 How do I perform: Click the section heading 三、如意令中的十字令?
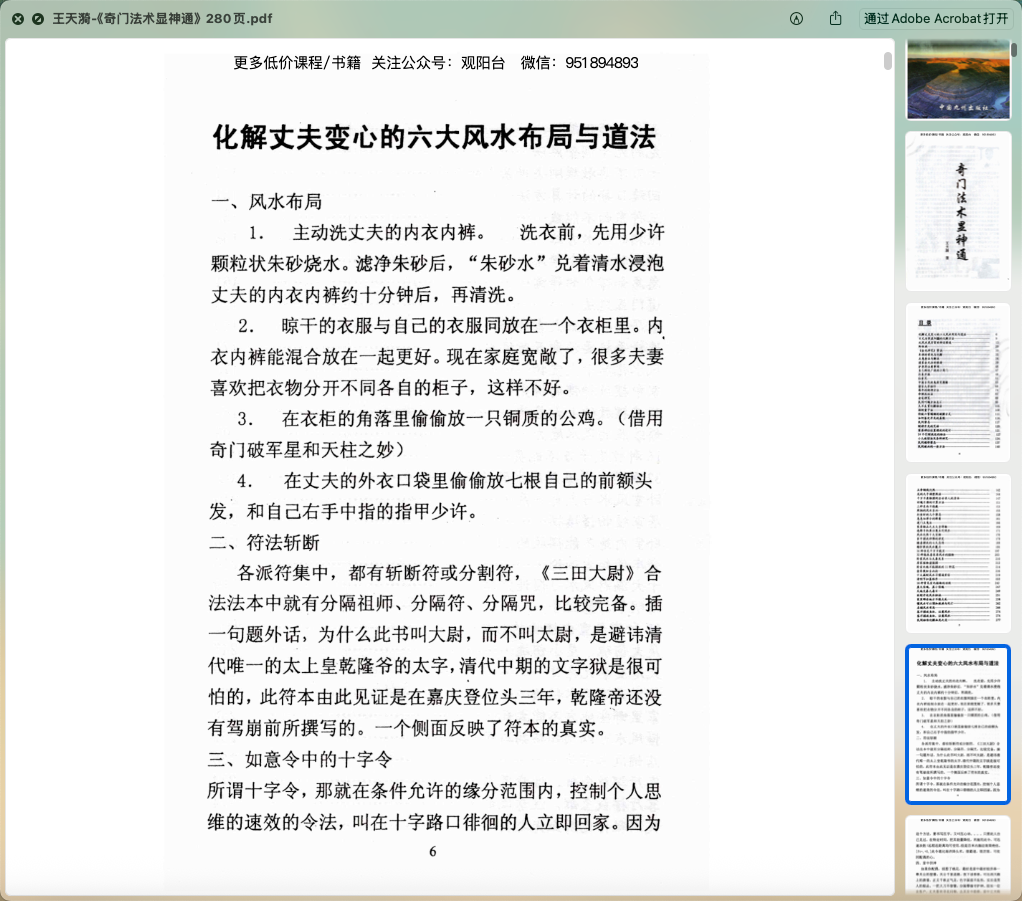click(x=299, y=759)
